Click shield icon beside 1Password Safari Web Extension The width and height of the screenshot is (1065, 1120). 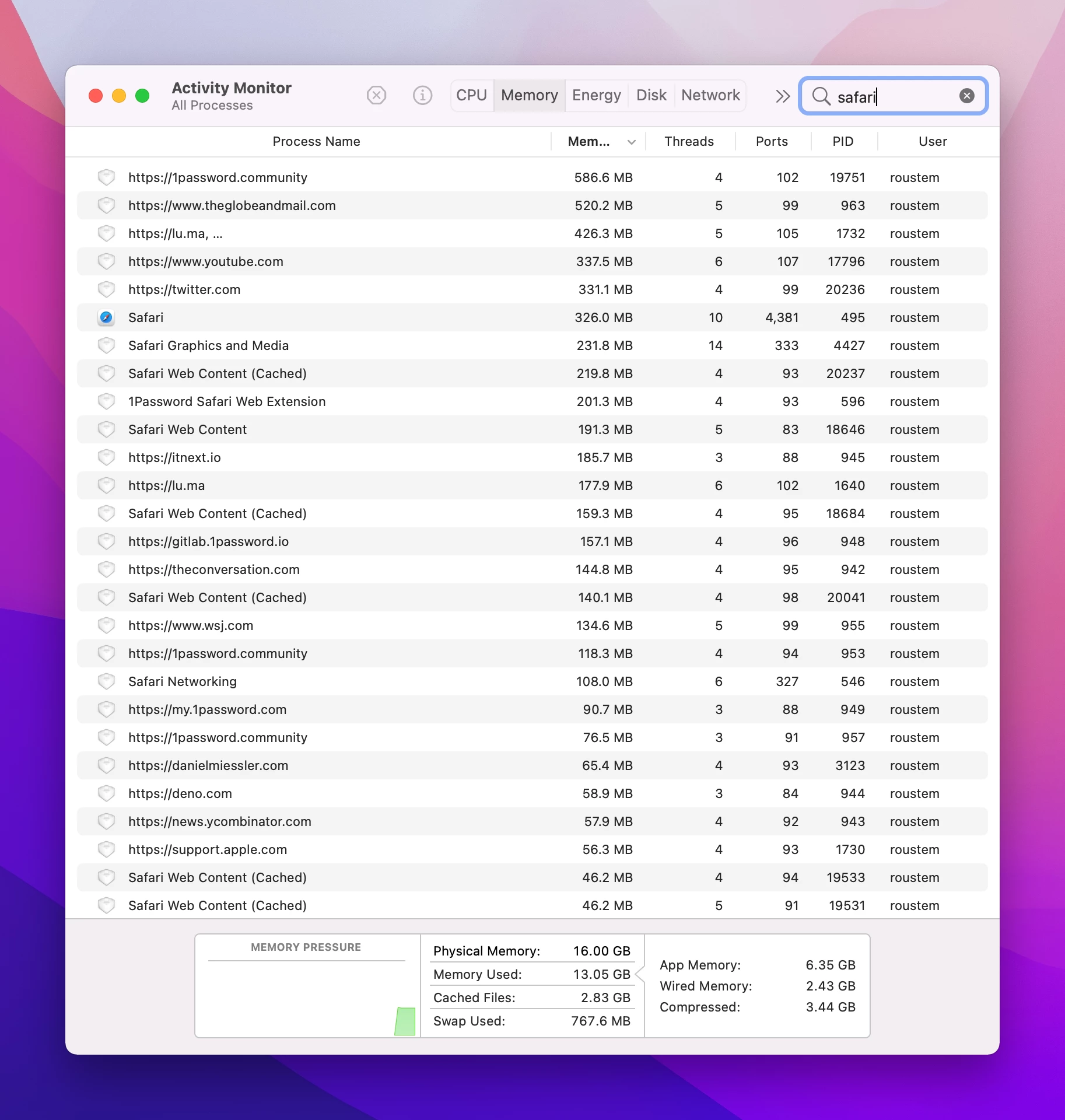pyautogui.click(x=106, y=401)
